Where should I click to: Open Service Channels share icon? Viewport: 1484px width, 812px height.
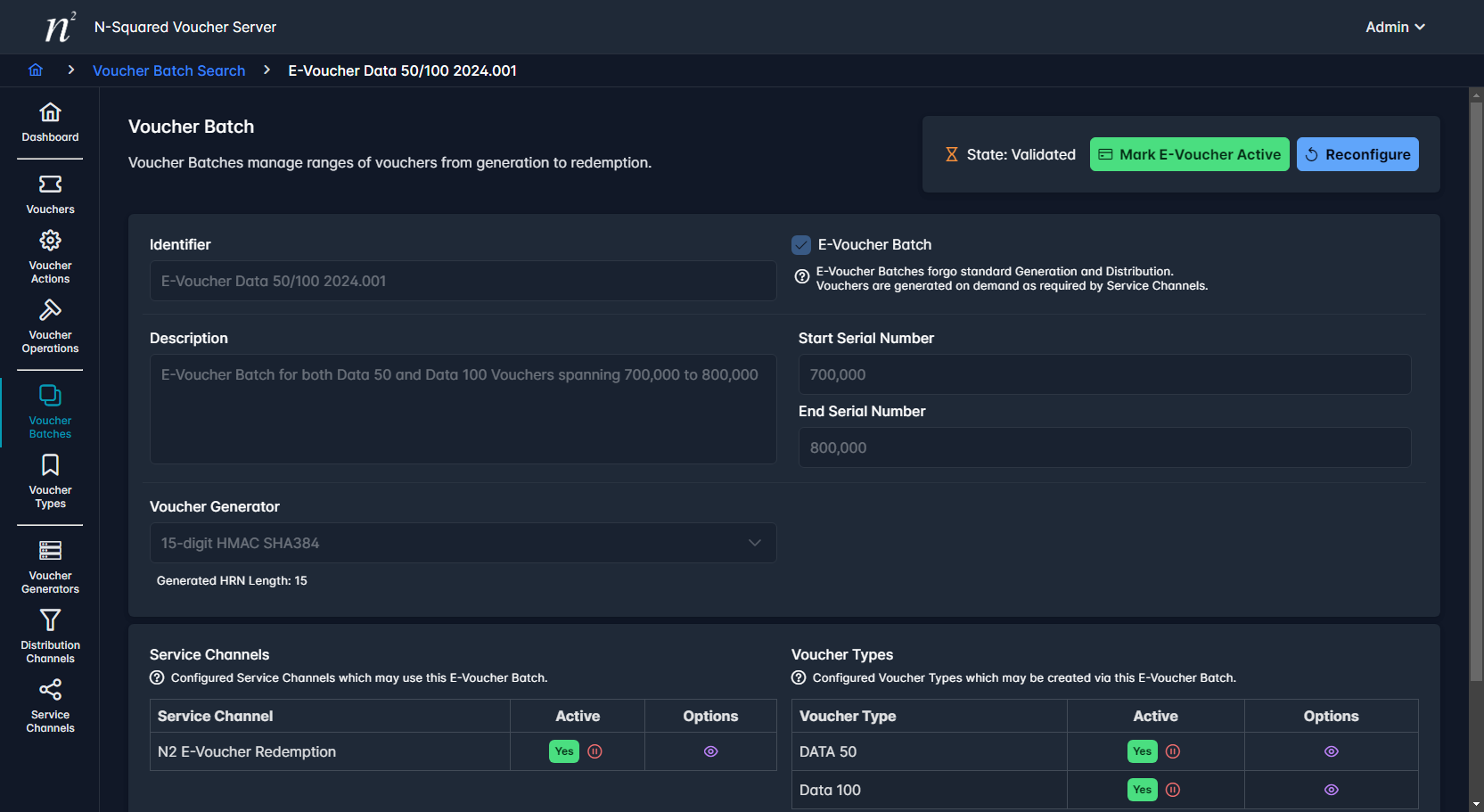point(50,690)
